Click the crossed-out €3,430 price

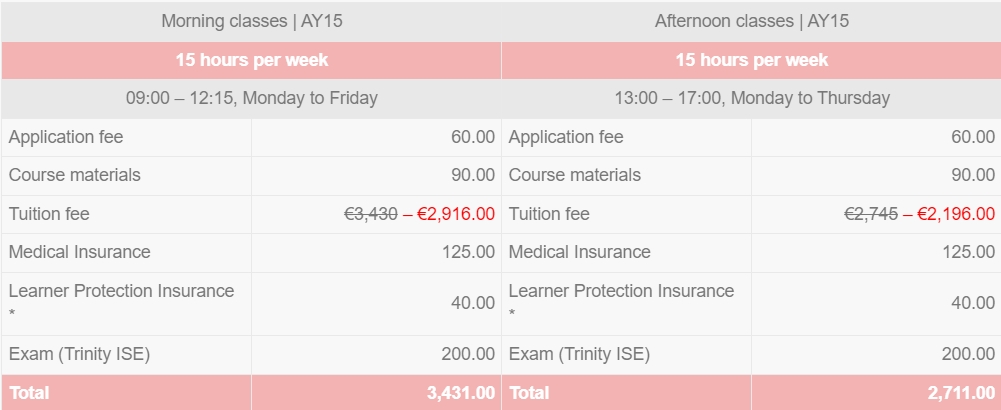click(370, 214)
